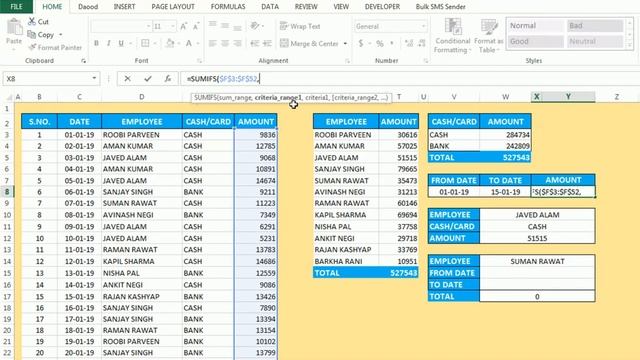
Task: Click the Paste icon
Action: click(14, 28)
